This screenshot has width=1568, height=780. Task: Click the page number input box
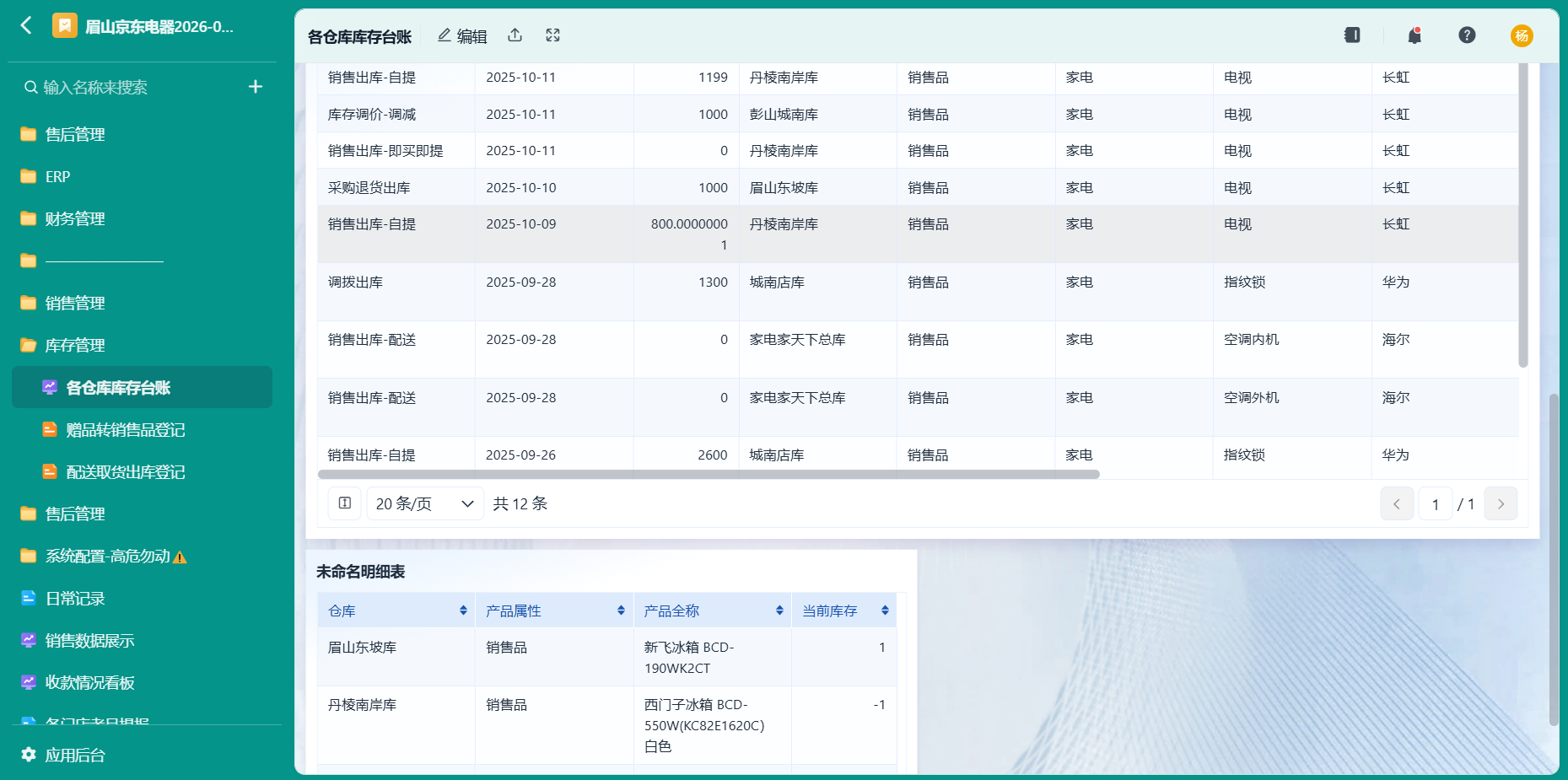point(1436,504)
